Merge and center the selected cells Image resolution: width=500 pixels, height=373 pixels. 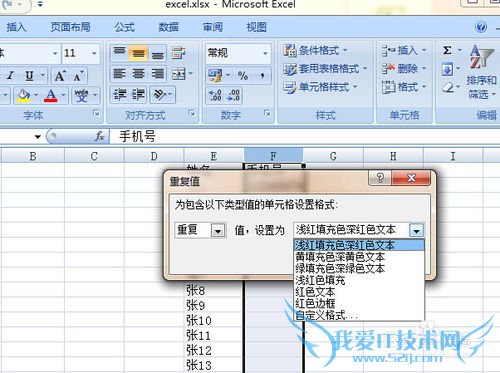click(x=179, y=74)
